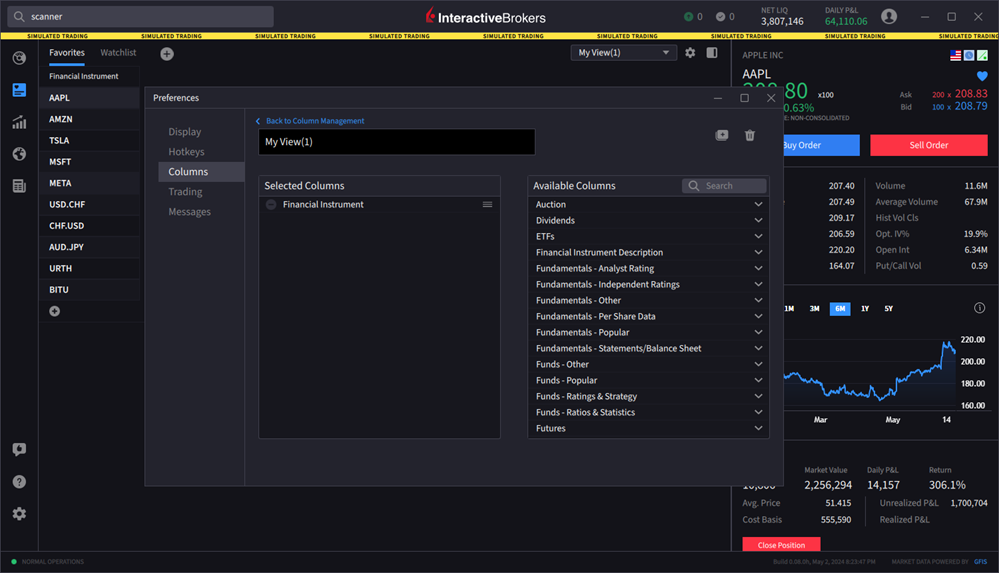Select the 5Y chart range
Screen dimensions: 999x573
click(888, 308)
